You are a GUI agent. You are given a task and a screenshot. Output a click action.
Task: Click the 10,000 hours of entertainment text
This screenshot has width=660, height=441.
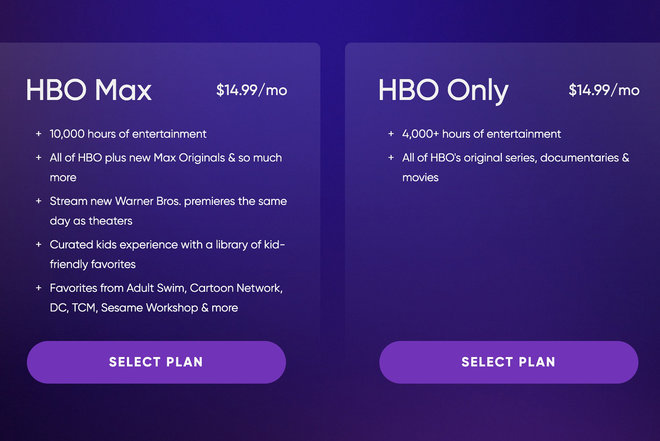[128, 134]
